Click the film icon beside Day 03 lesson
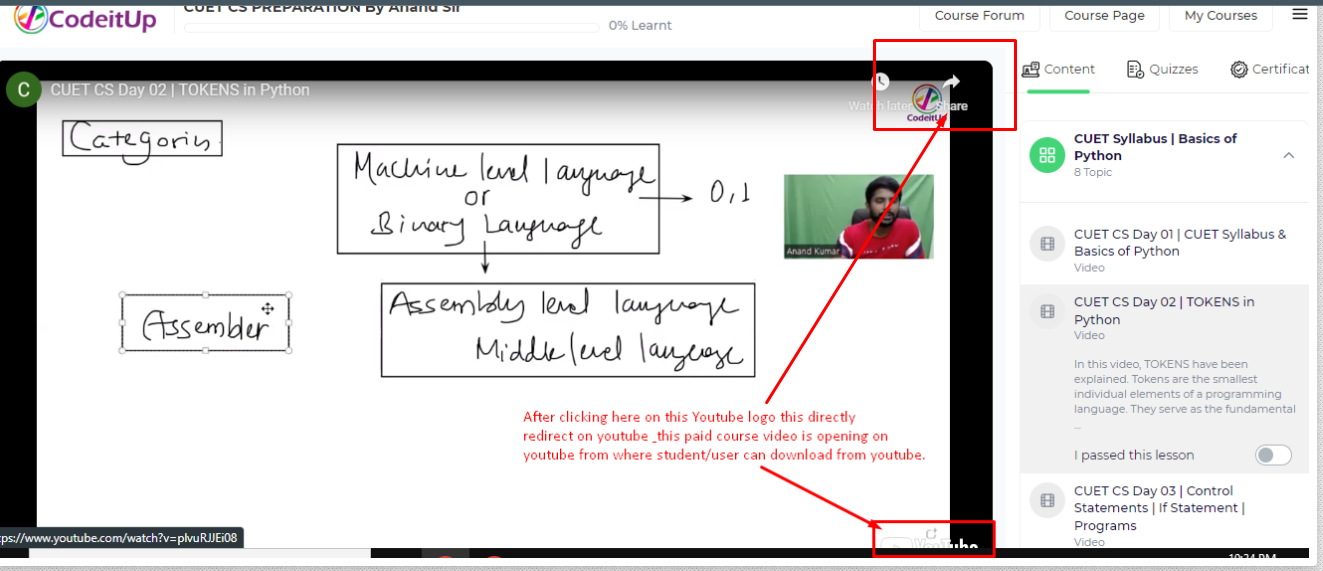This screenshot has height=571, width=1323. tap(1047, 500)
